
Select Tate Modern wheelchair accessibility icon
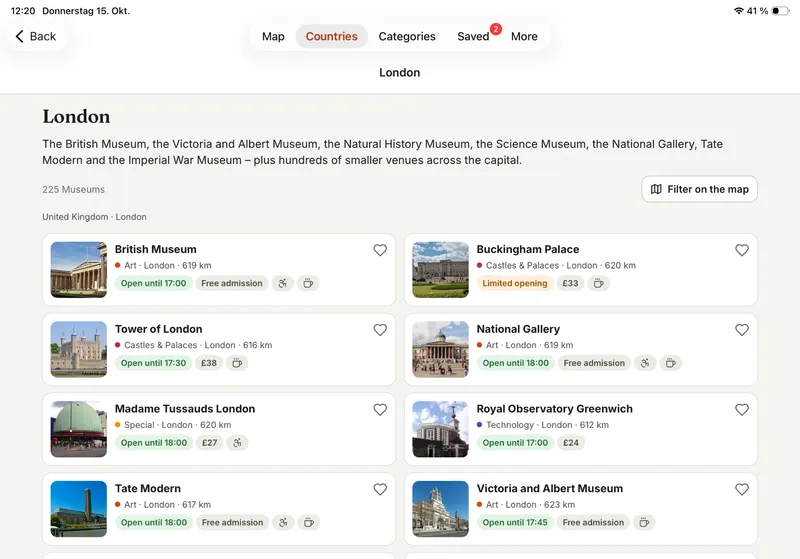point(283,522)
